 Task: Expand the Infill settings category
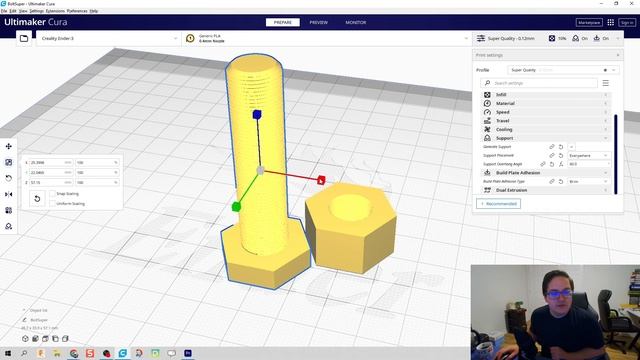click(546, 95)
